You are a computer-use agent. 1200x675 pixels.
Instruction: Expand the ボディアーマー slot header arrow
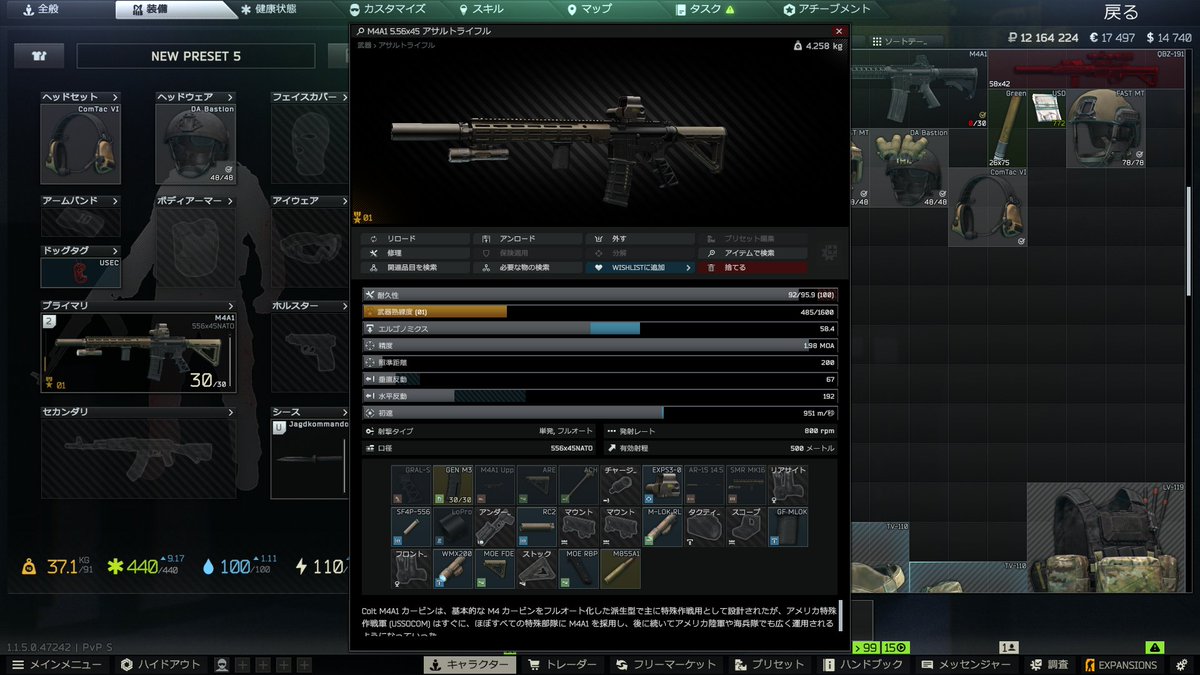pyautogui.click(x=231, y=201)
